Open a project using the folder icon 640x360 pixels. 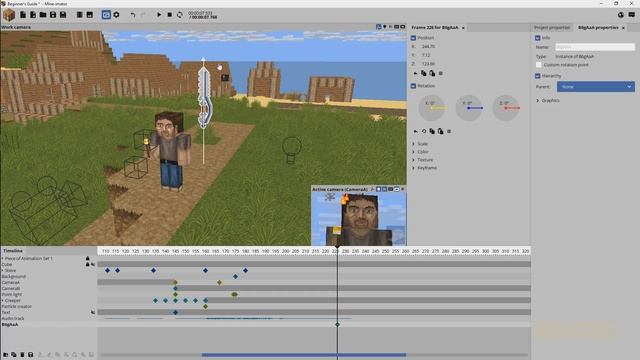43,15
